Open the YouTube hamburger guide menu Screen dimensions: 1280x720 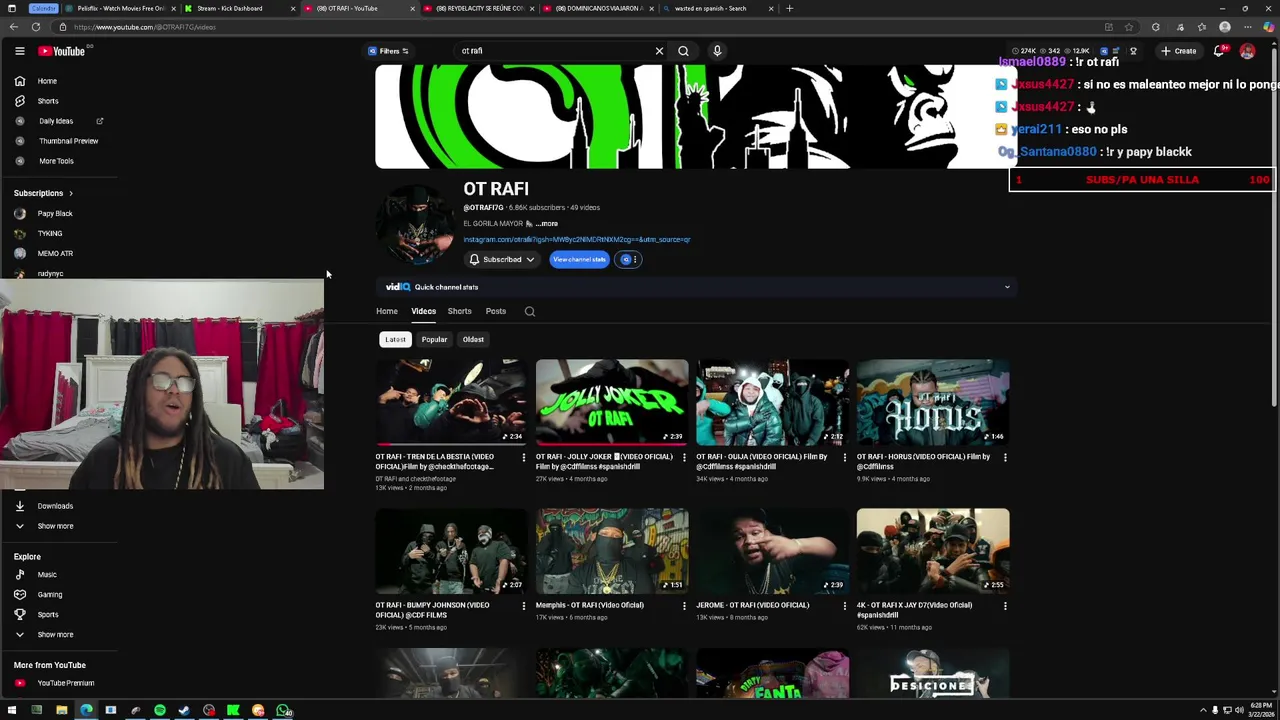(19, 51)
